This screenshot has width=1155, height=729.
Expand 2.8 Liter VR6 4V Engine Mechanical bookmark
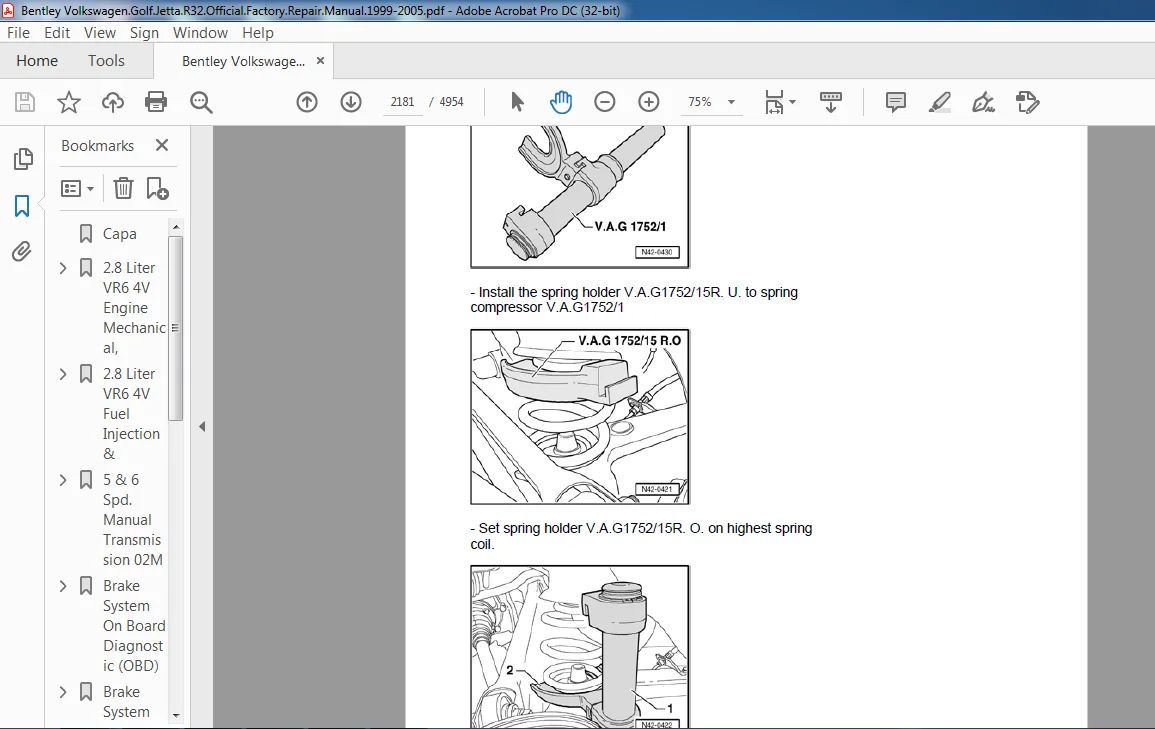click(63, 268)
